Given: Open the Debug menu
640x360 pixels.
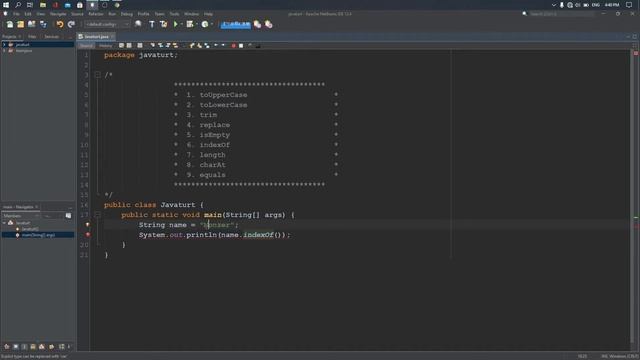Looking at the screenshot, I should click(127, 14).
